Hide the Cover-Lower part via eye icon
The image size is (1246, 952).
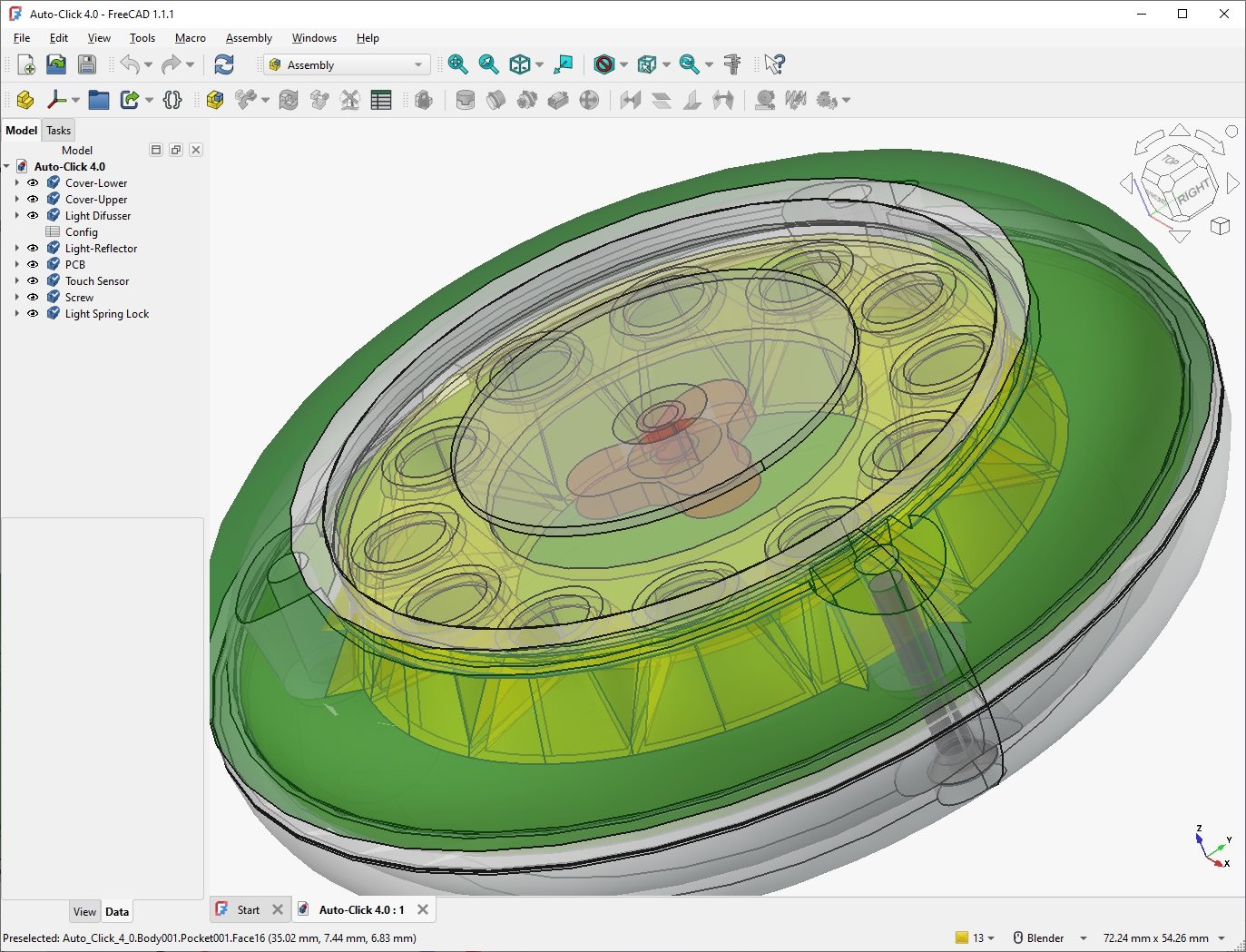click(33, 183)
